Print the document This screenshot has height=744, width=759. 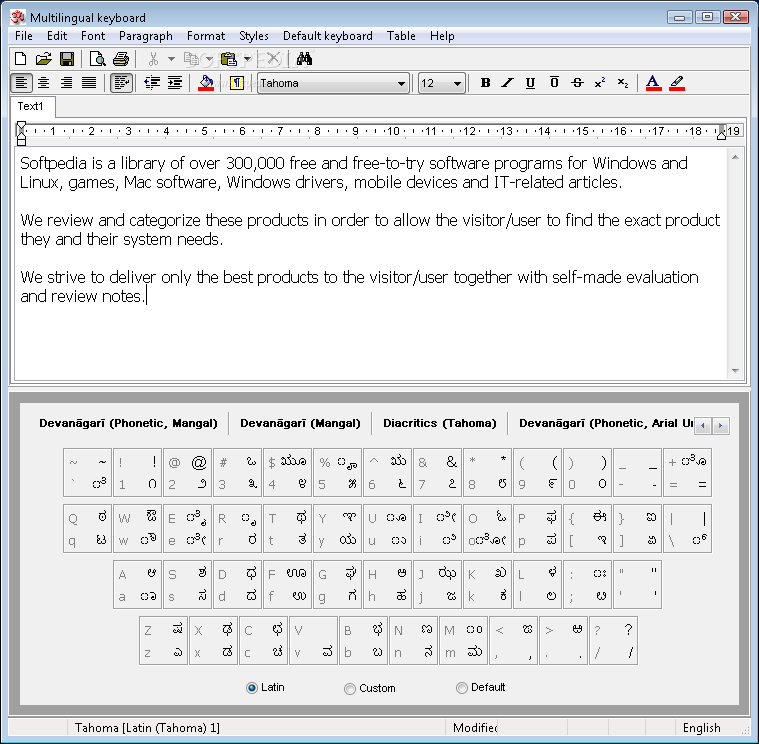(x=121, y=59)
